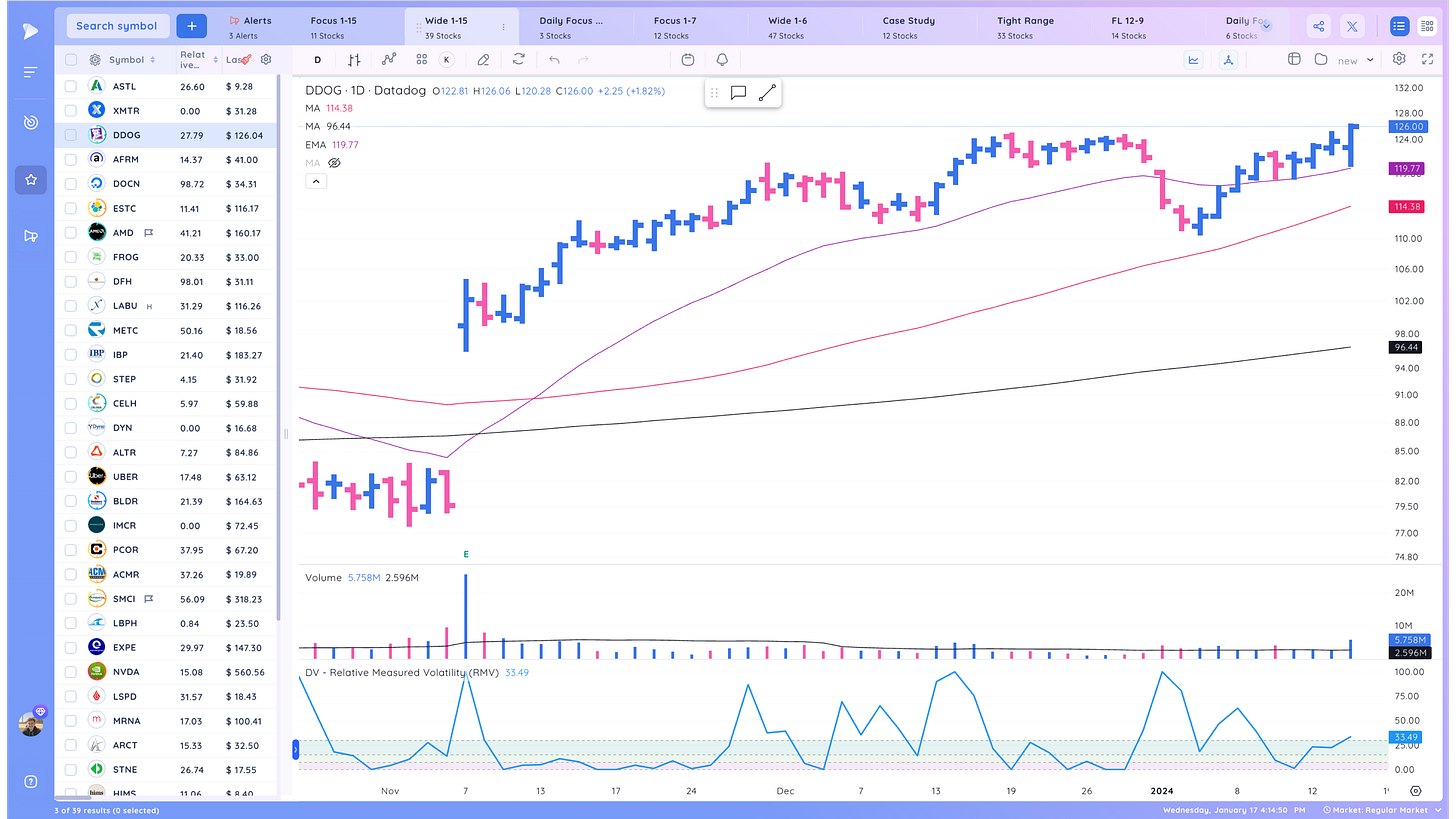Open the radar scanner icon in the left sidebar
1456x819 pixels.
[x=31, y=122]
